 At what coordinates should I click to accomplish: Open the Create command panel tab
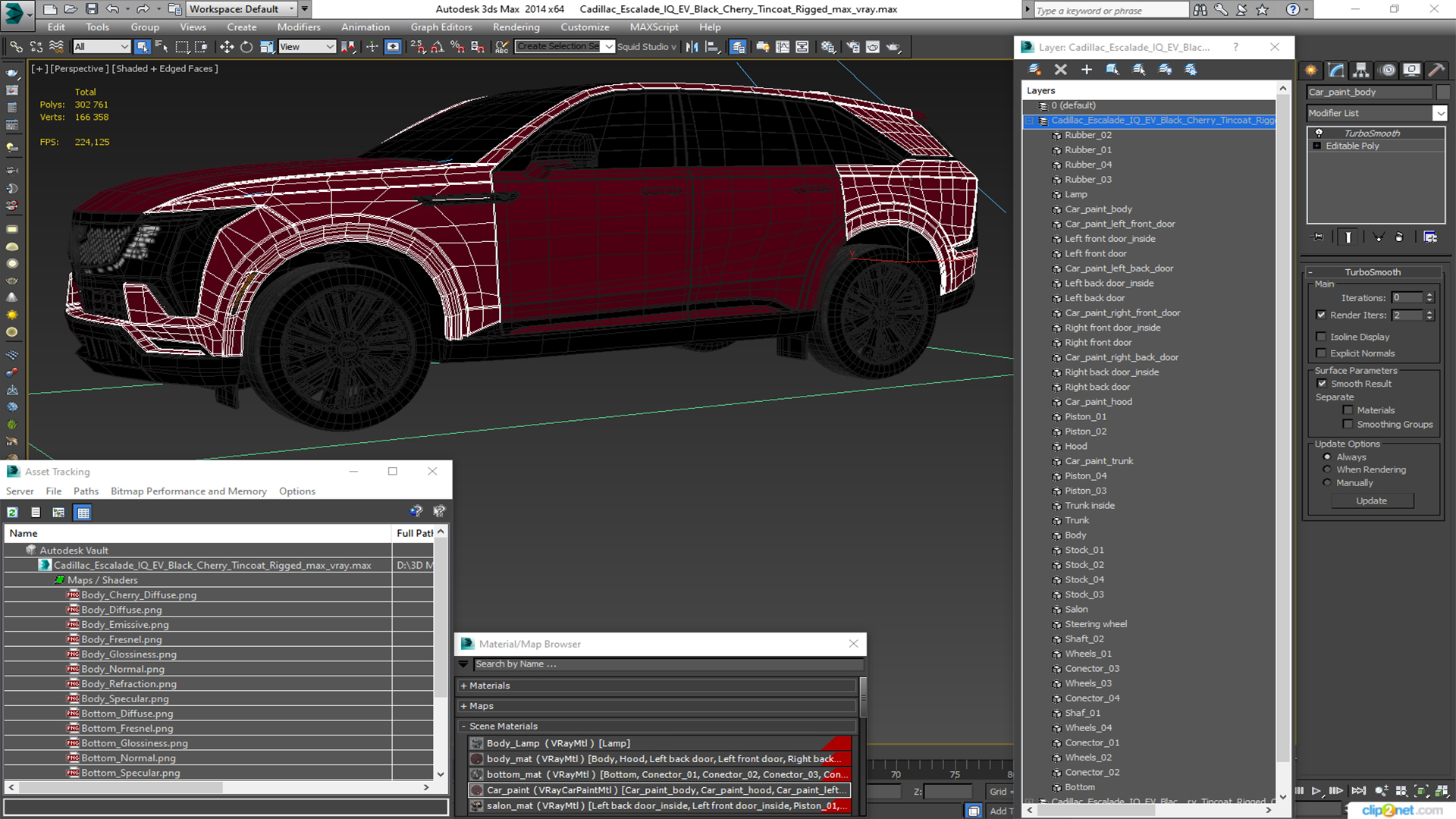tap(1310, 70)
